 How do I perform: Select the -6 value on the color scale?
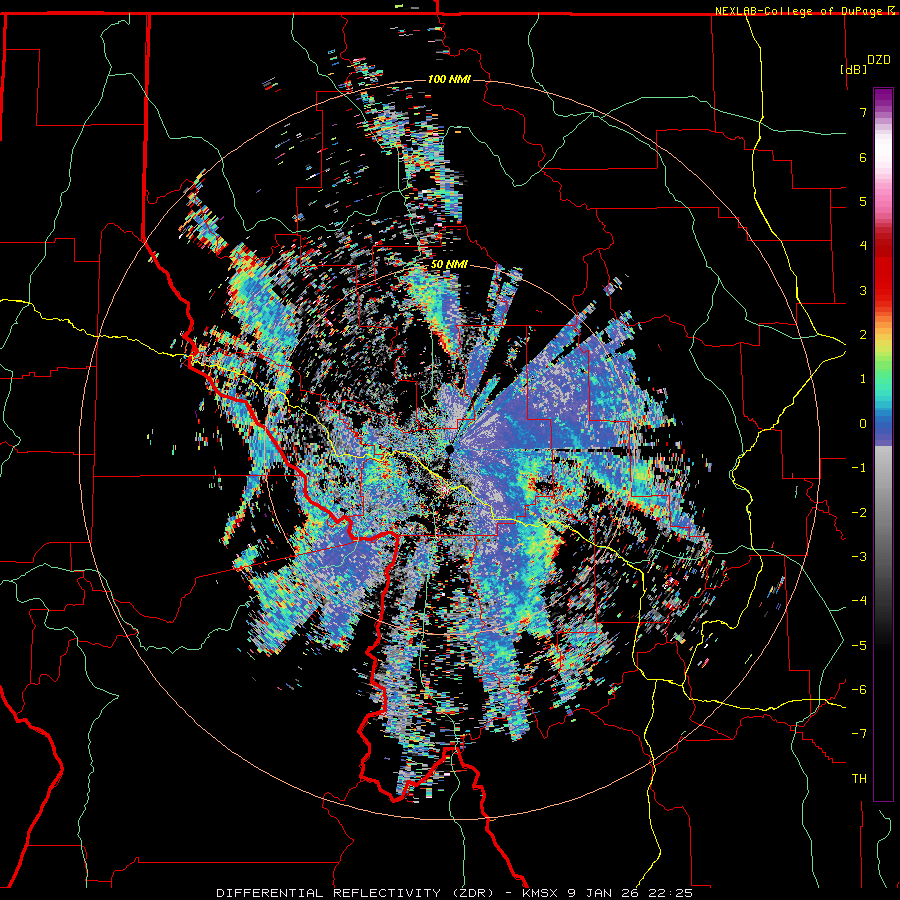pyautogui.click(x=859, y=690)
